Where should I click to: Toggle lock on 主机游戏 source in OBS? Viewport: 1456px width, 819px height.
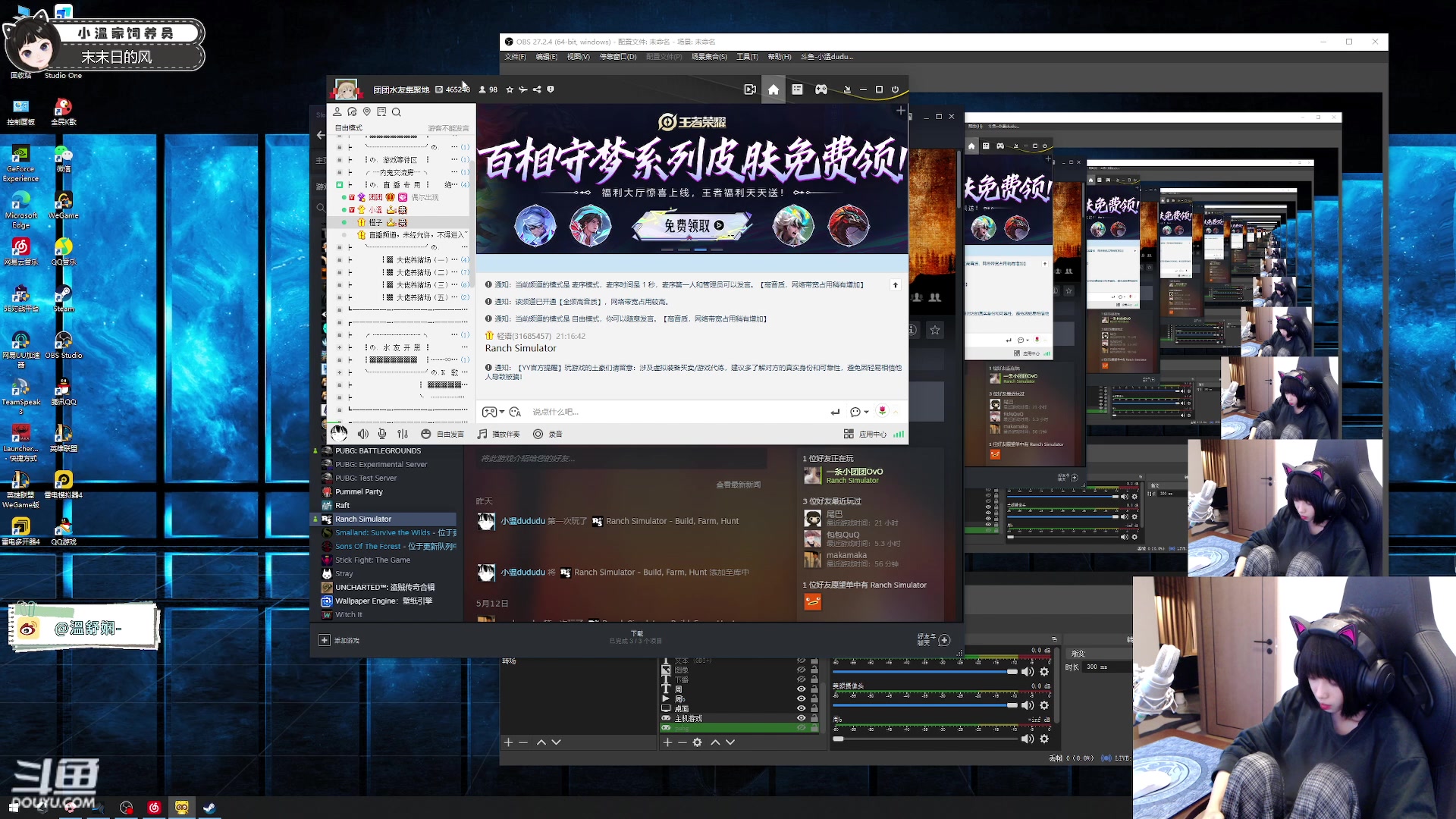click(814, 718)
